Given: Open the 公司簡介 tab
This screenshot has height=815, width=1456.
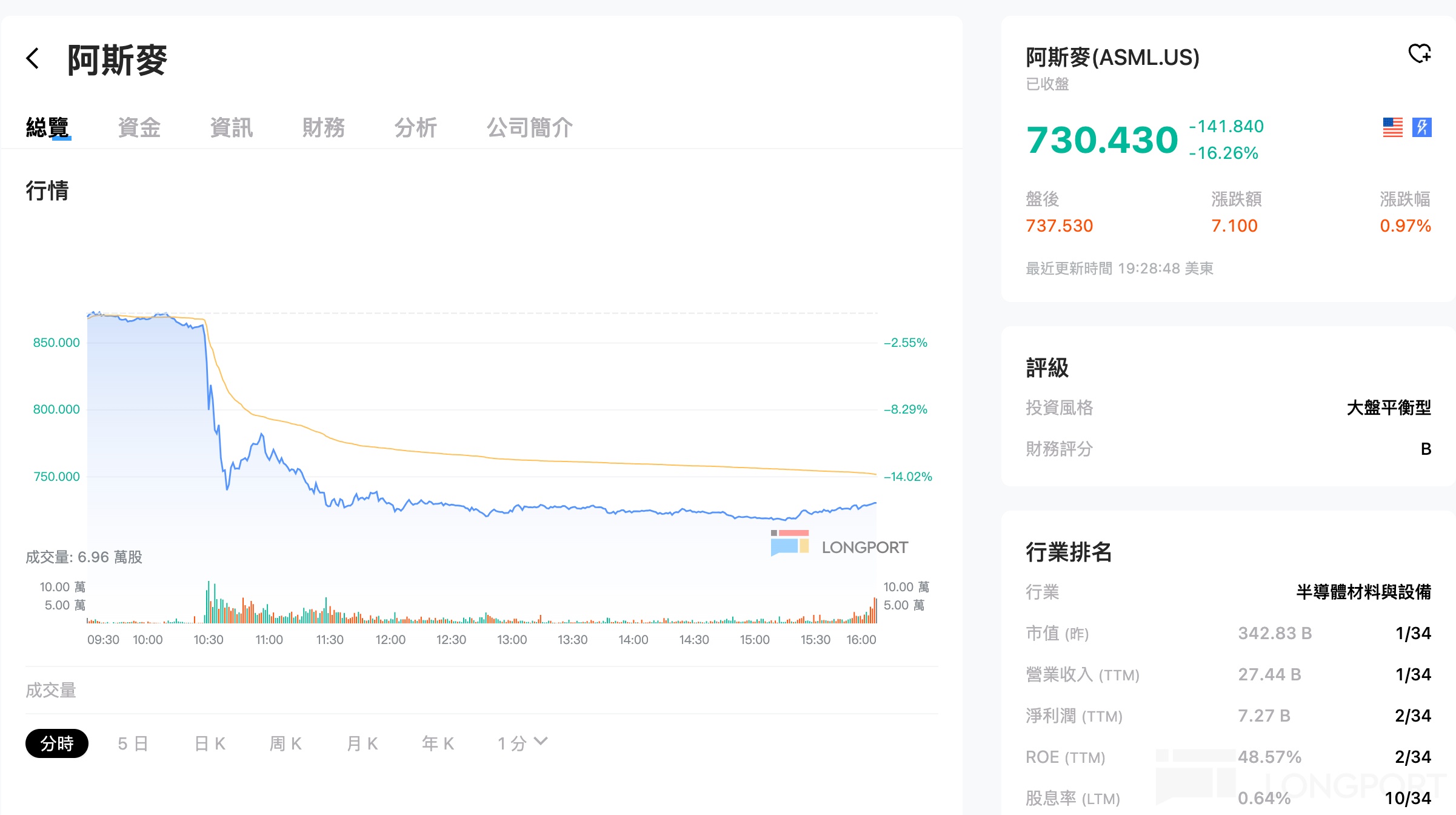Looking at the screenshot, I should (529, 128).
